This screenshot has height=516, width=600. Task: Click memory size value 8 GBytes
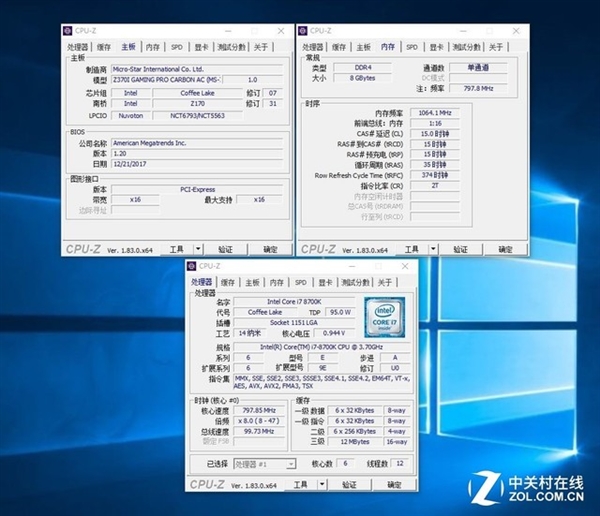click(x=362, y=78)
